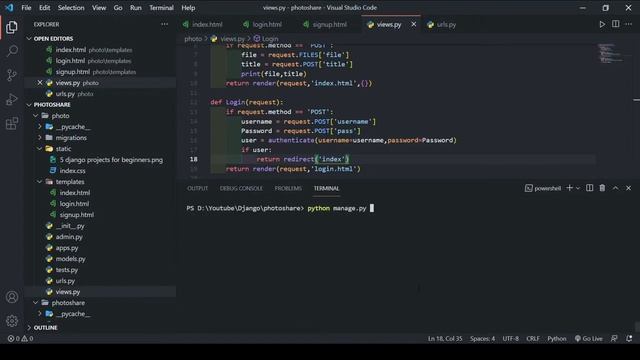640x360 pixels.
Task: Open the Search view in activity bar
Action: coord(12,51)
